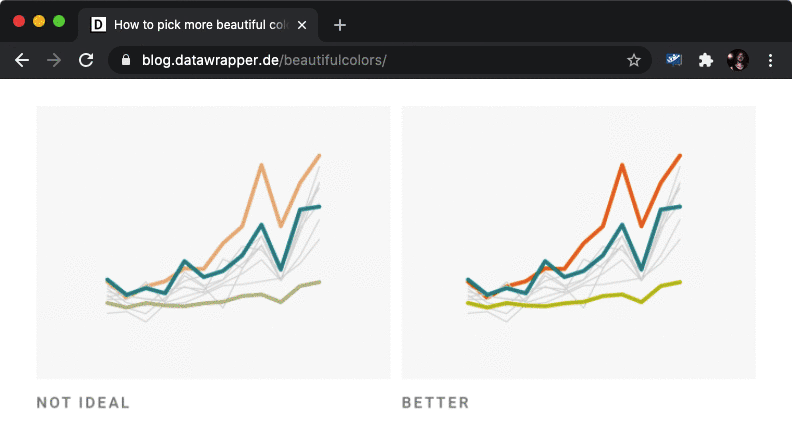The width and height of the screenshot is (792, 425).
Task: Open the Chrome three-dot menu
Action: (x=770, y=60)
